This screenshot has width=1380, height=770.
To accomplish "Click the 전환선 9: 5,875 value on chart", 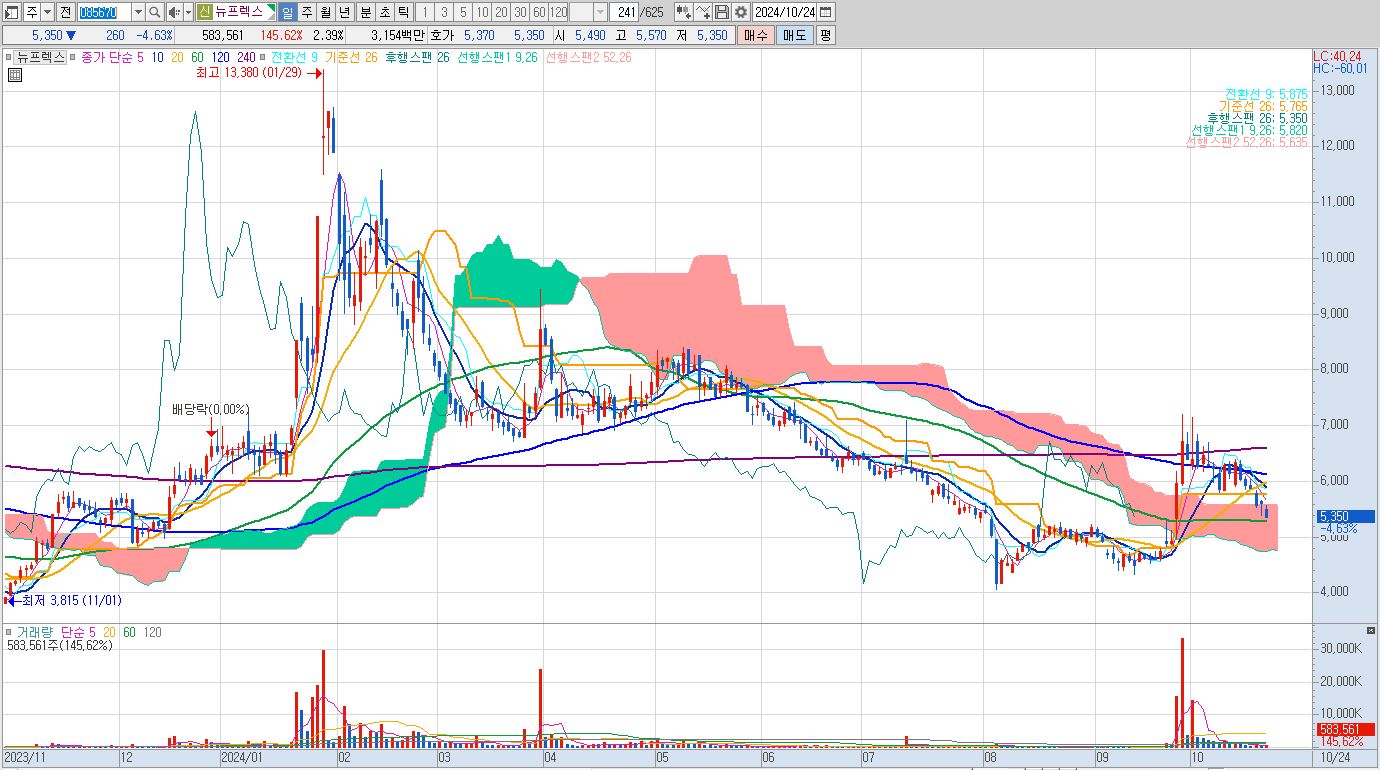I will point(1265,94).
